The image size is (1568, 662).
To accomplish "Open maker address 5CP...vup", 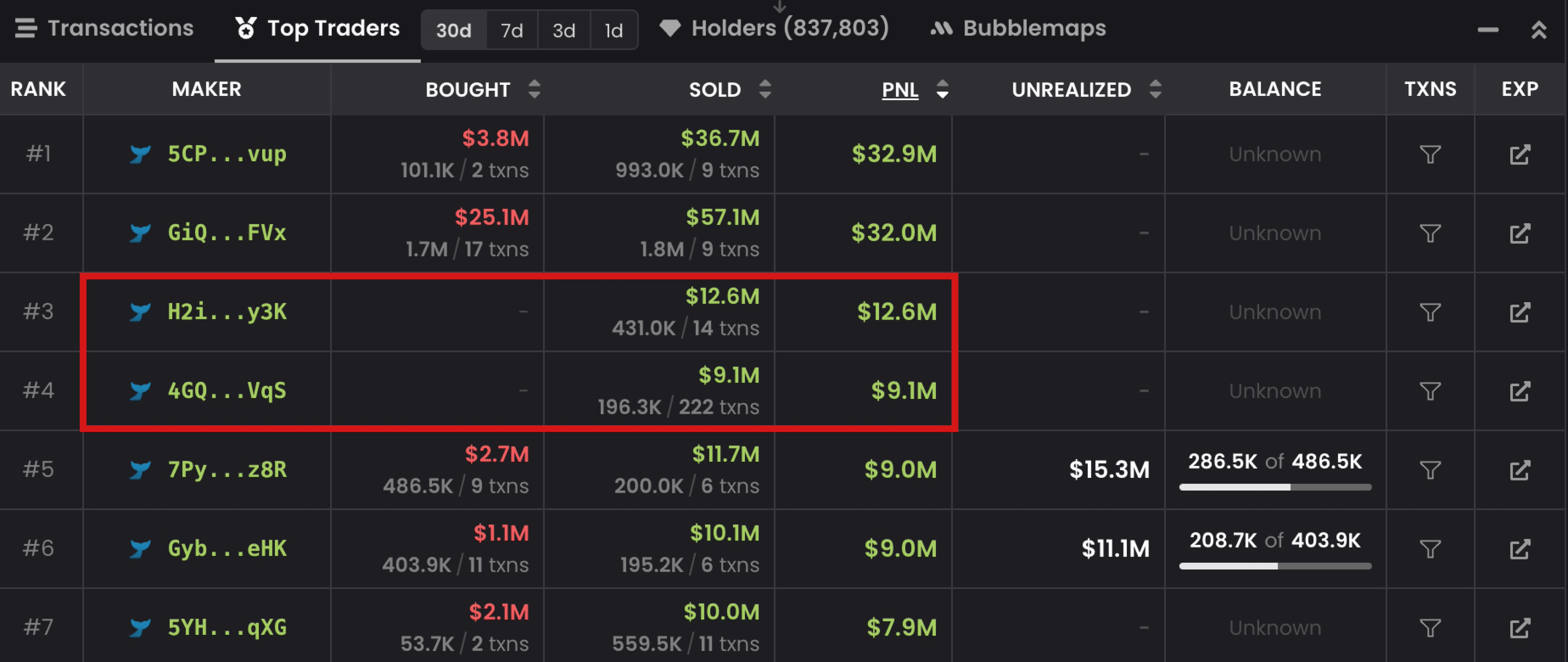I will tap(227, 154).
